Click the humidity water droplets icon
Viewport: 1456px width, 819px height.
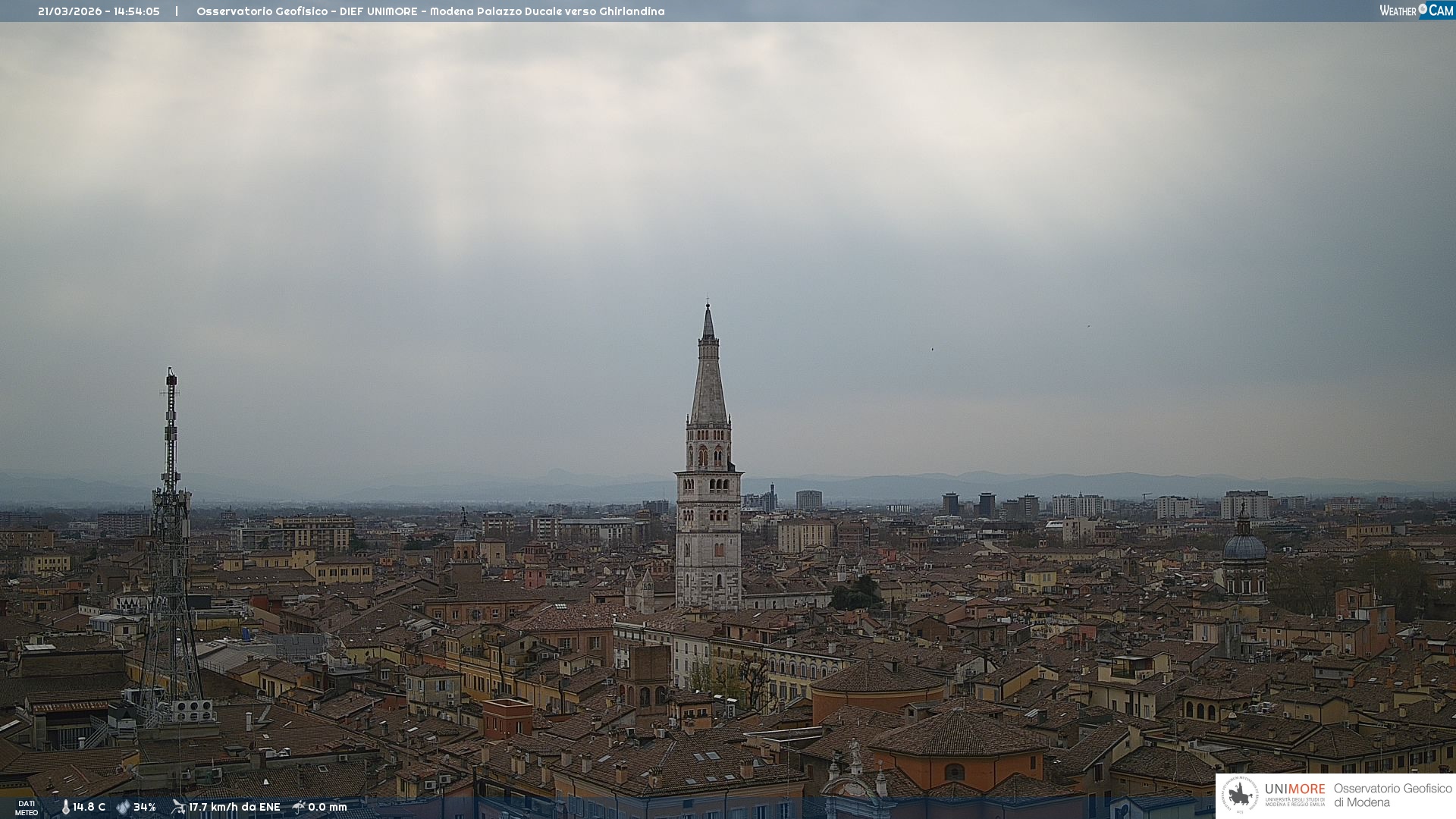point(123,808)
